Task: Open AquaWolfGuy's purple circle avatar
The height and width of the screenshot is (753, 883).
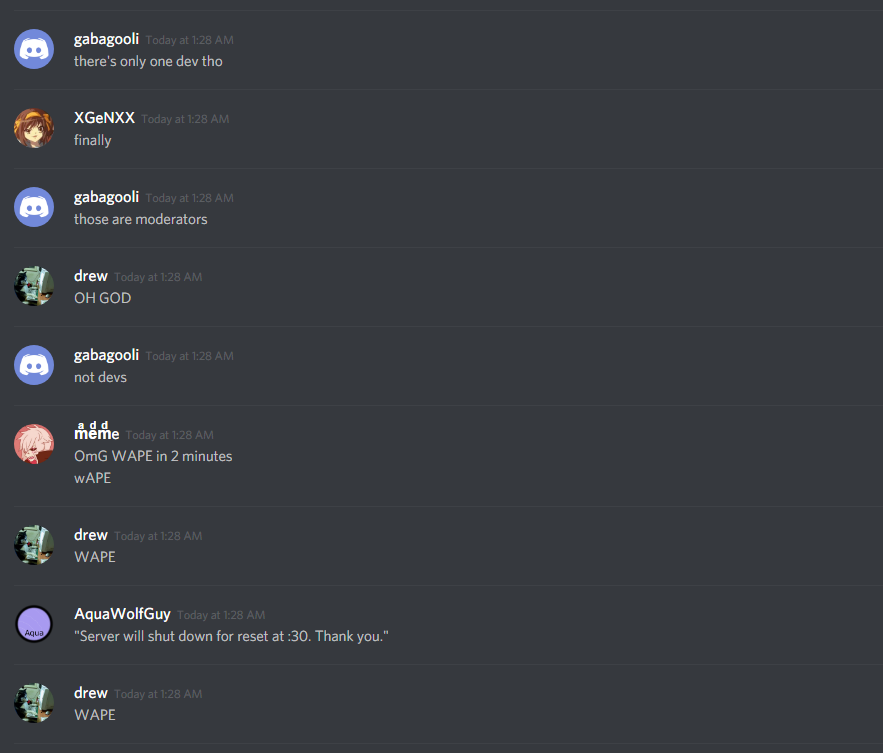Action: pos(34,624)
